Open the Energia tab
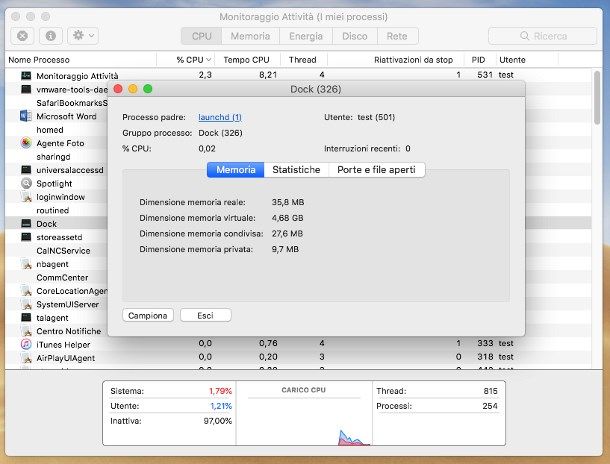The width and height of the screenshot is (610, 464). coord(306,36)
